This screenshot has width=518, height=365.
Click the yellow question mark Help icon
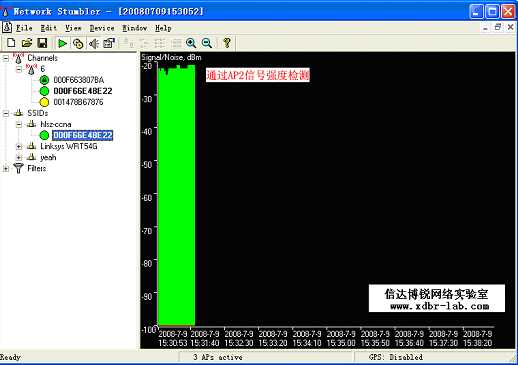(x=227, y=43)
